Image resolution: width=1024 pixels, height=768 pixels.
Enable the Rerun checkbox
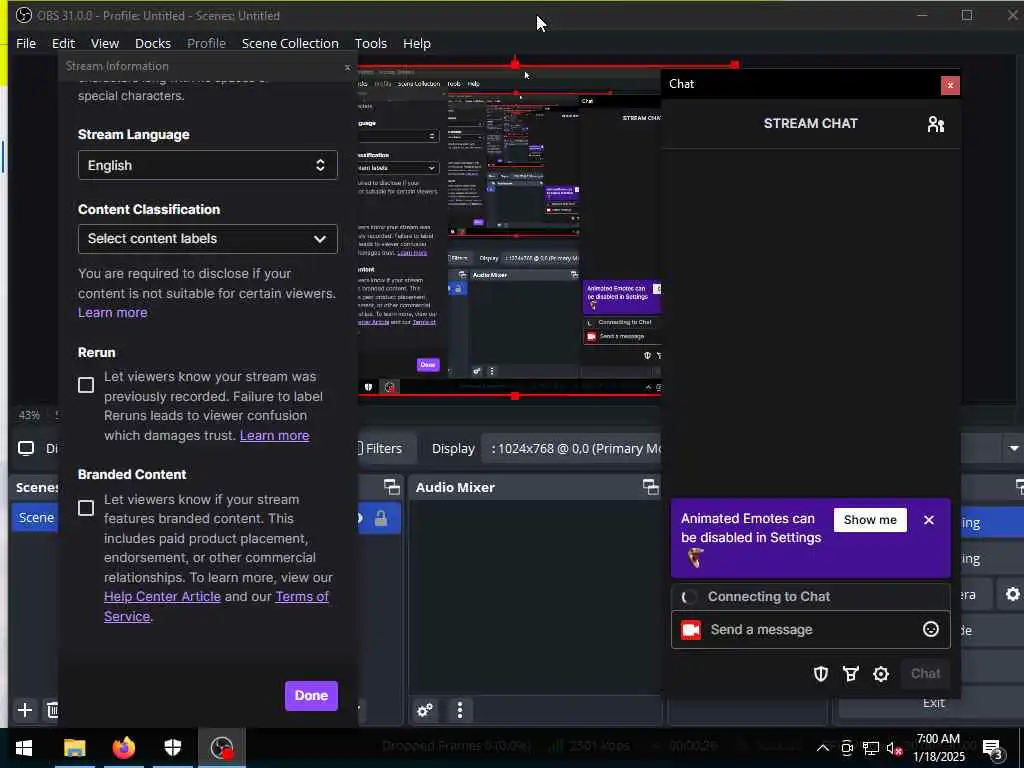coord(86,385)
